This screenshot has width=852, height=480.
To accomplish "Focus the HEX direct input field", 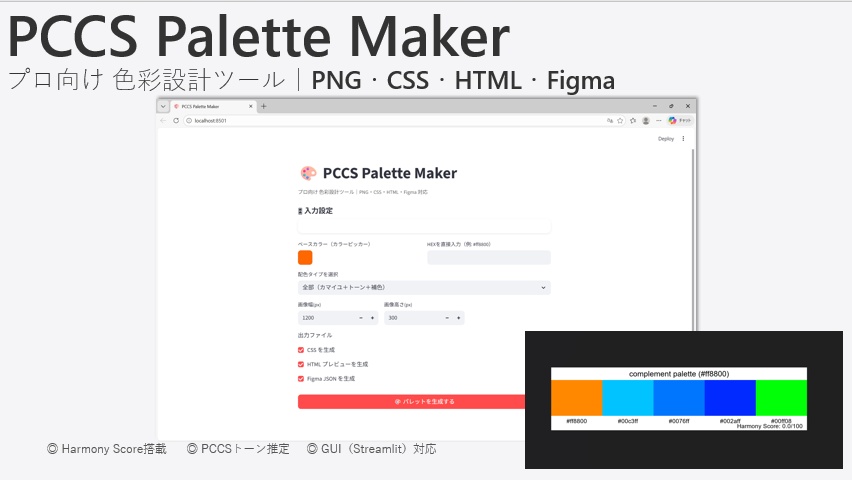I will (x=488, y=258).
